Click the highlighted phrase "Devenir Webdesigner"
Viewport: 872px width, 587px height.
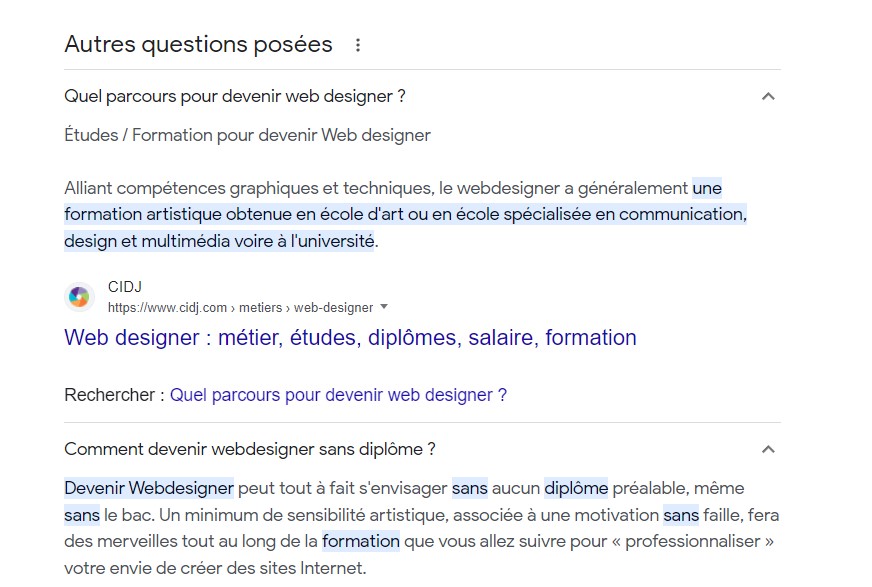(x=149, y=489)
